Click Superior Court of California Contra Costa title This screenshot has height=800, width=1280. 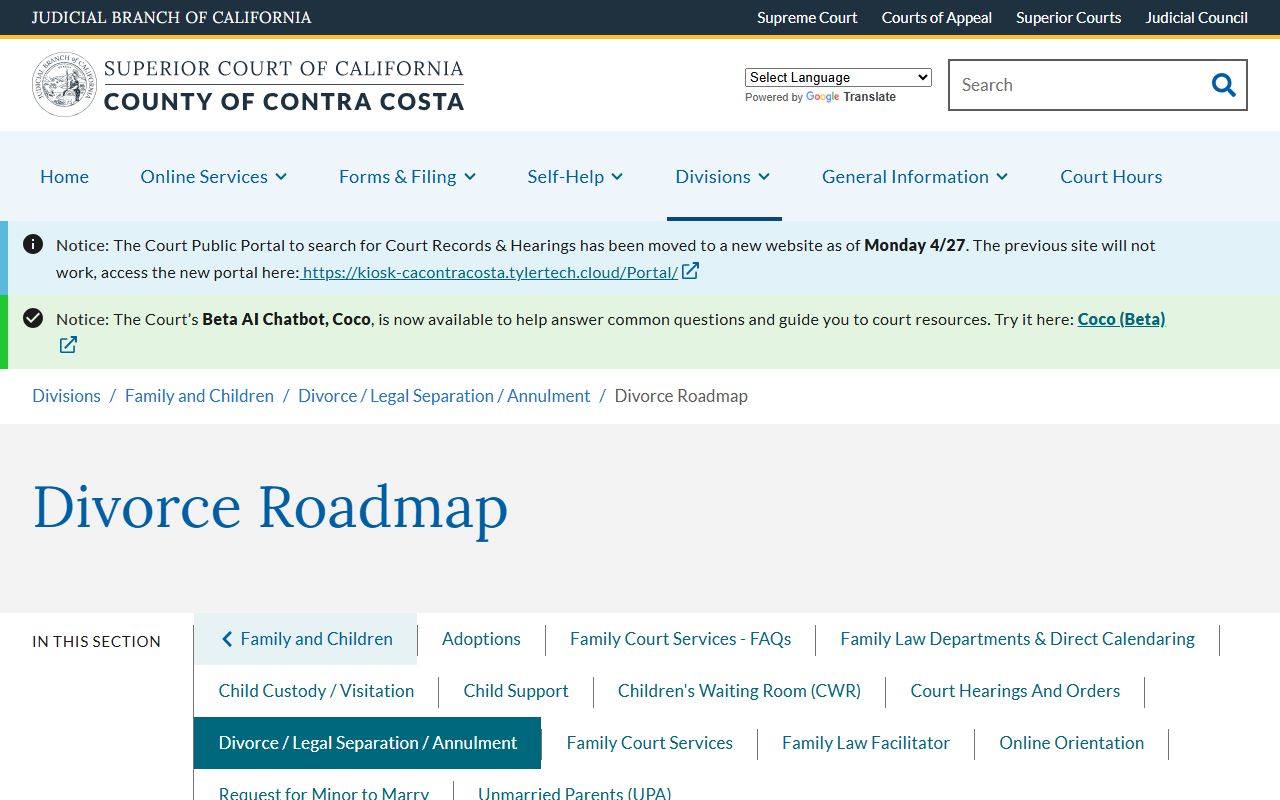coord(284,85)
